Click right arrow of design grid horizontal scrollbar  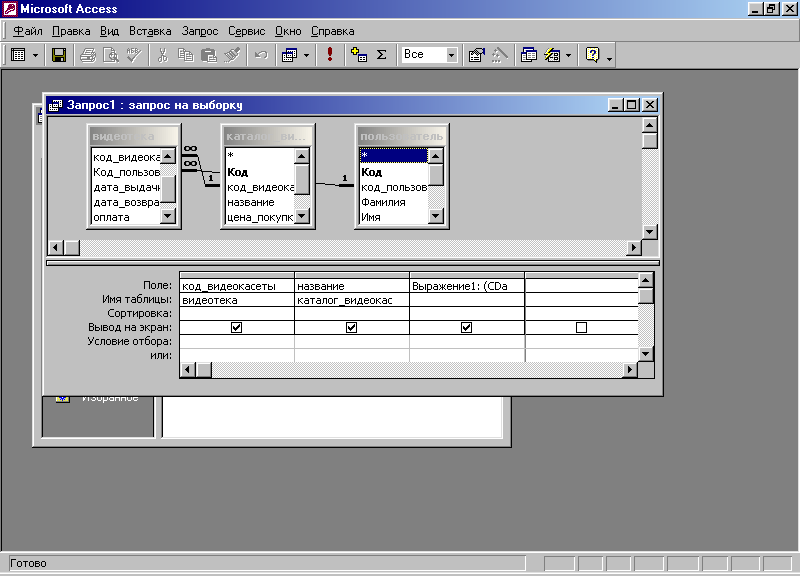click(630, 369)
